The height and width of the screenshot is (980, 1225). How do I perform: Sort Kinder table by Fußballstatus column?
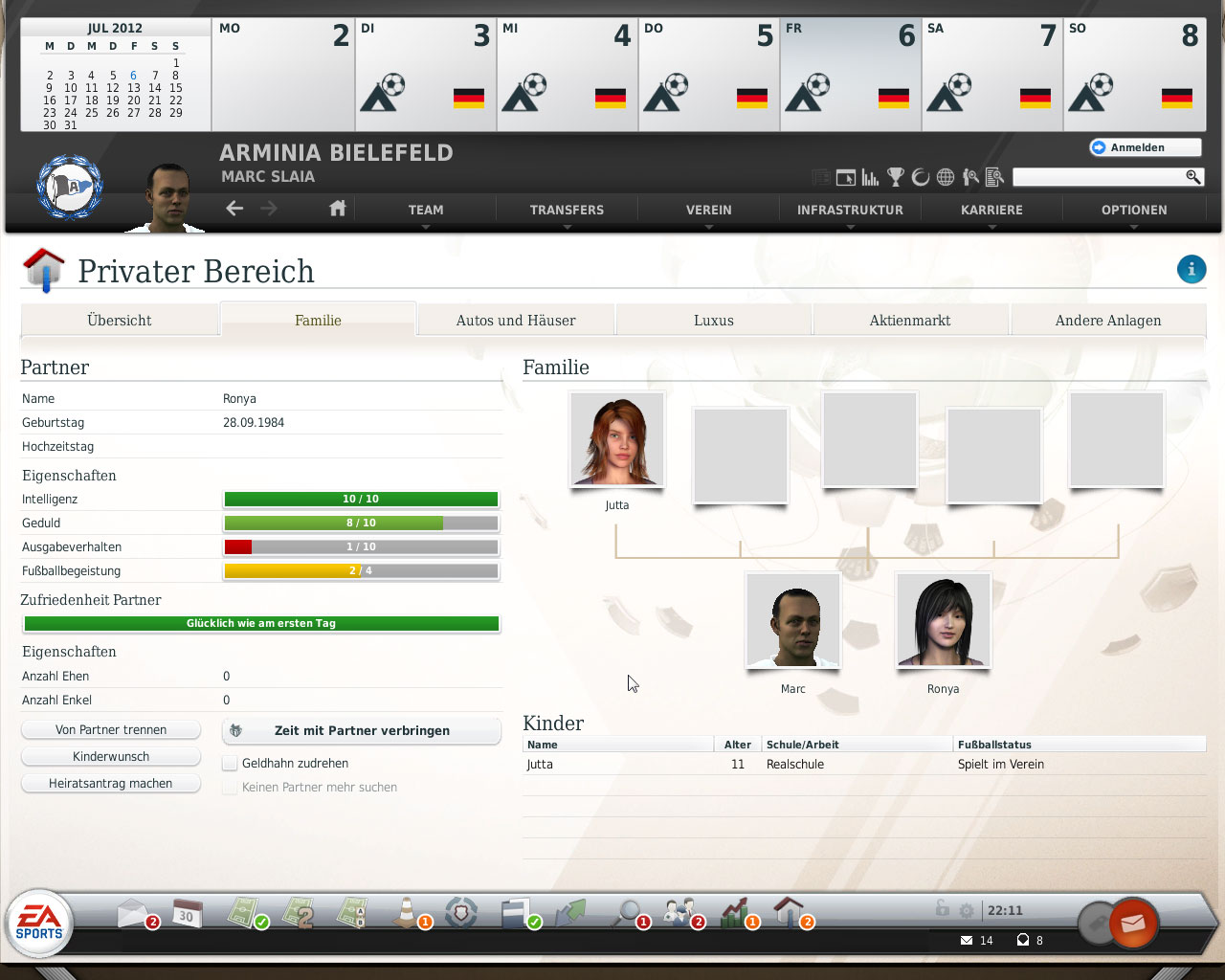pyautogui.click(x=1080, y=744)
